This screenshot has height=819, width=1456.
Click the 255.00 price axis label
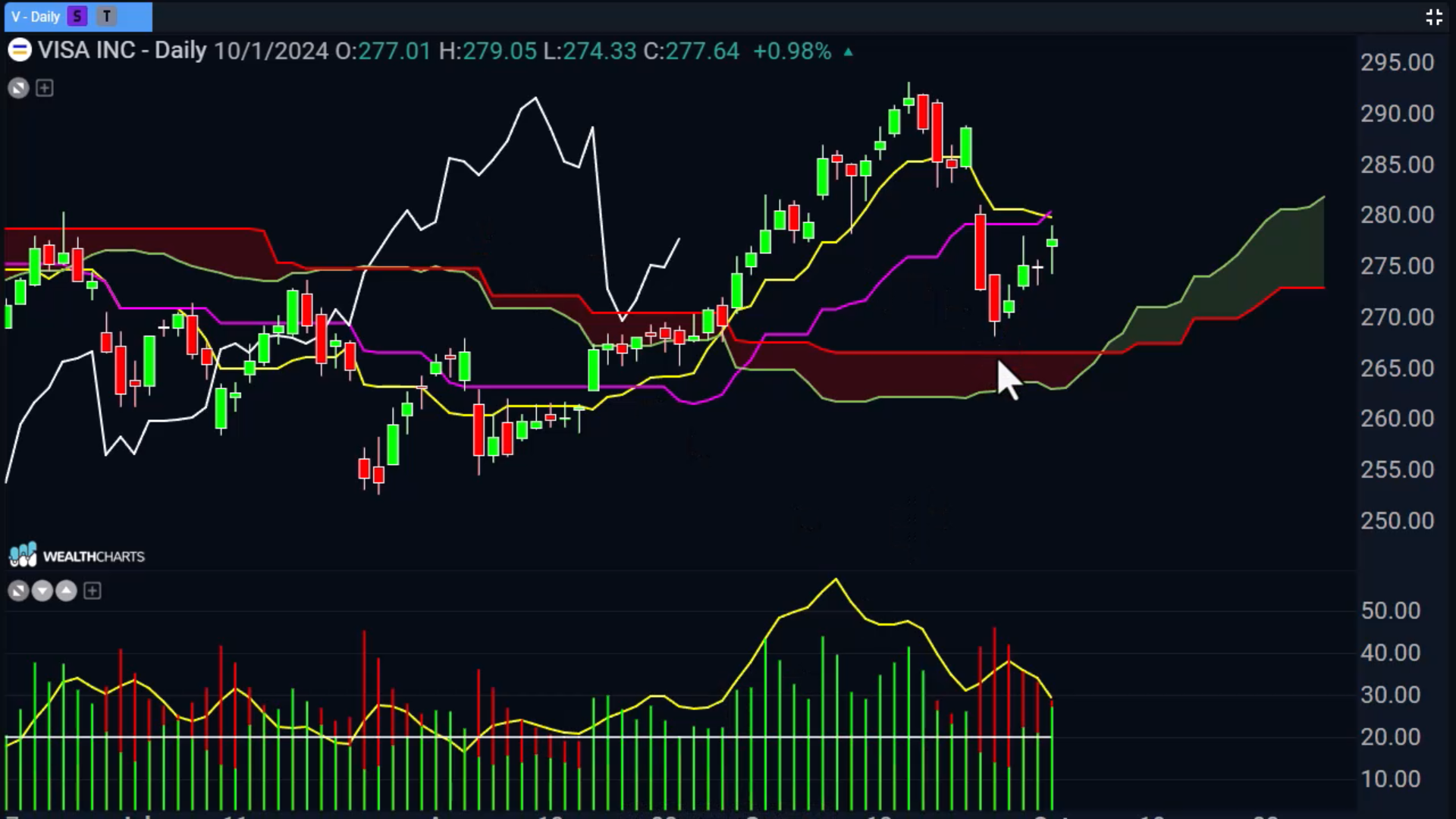click(1397, 469)
